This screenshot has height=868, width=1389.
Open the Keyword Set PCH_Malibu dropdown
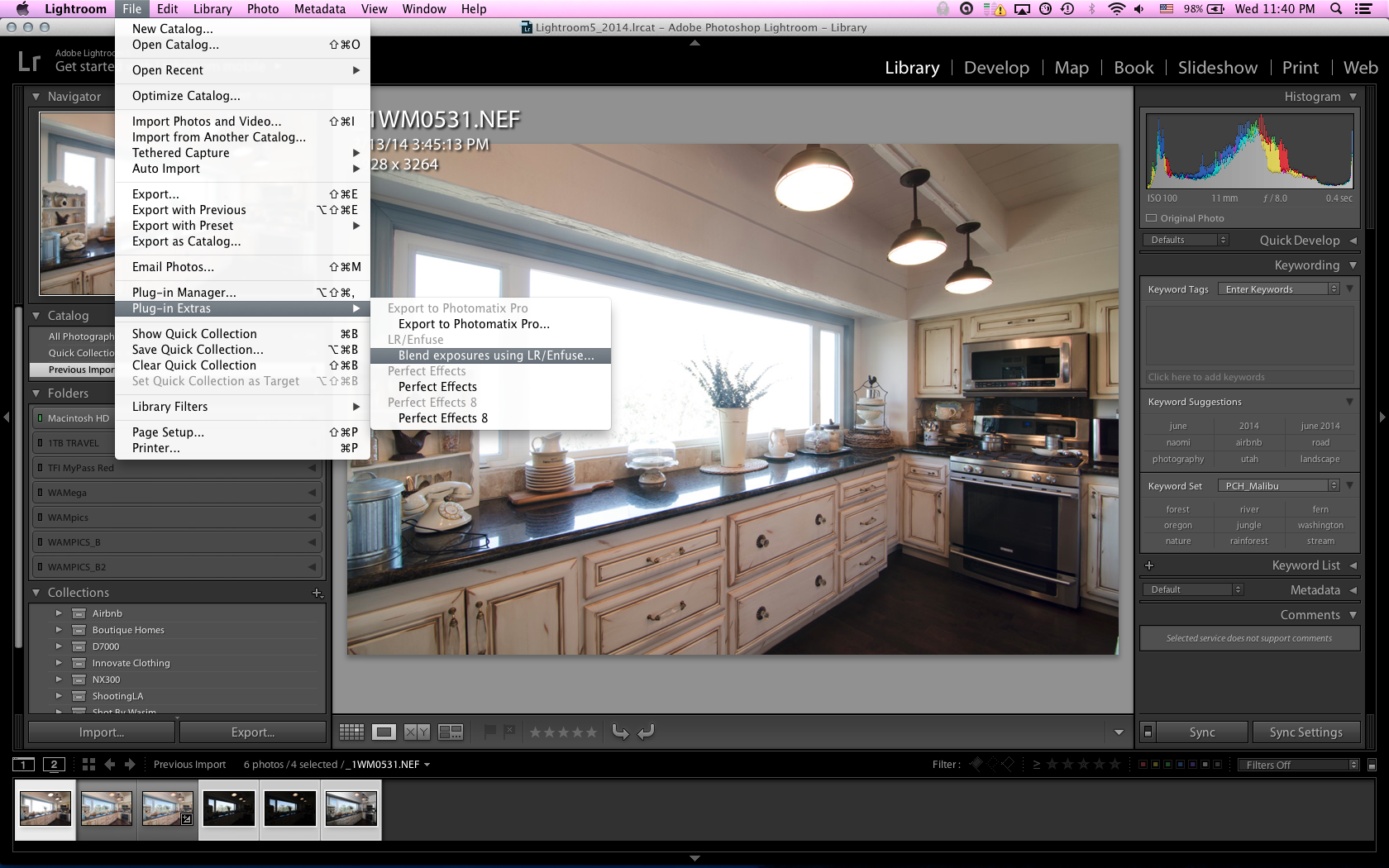point(1279,486)
